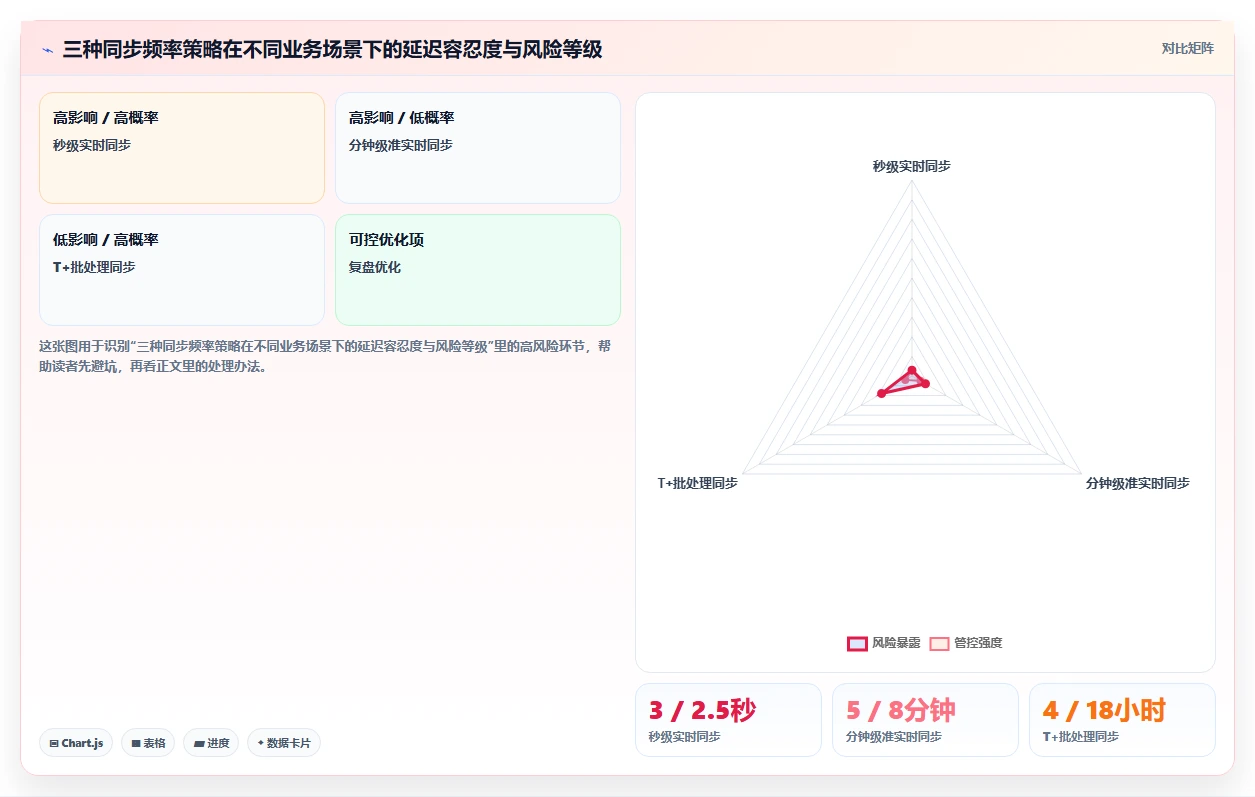Click the 进度 tag
1255x797 pixels.
click(211, 743)
